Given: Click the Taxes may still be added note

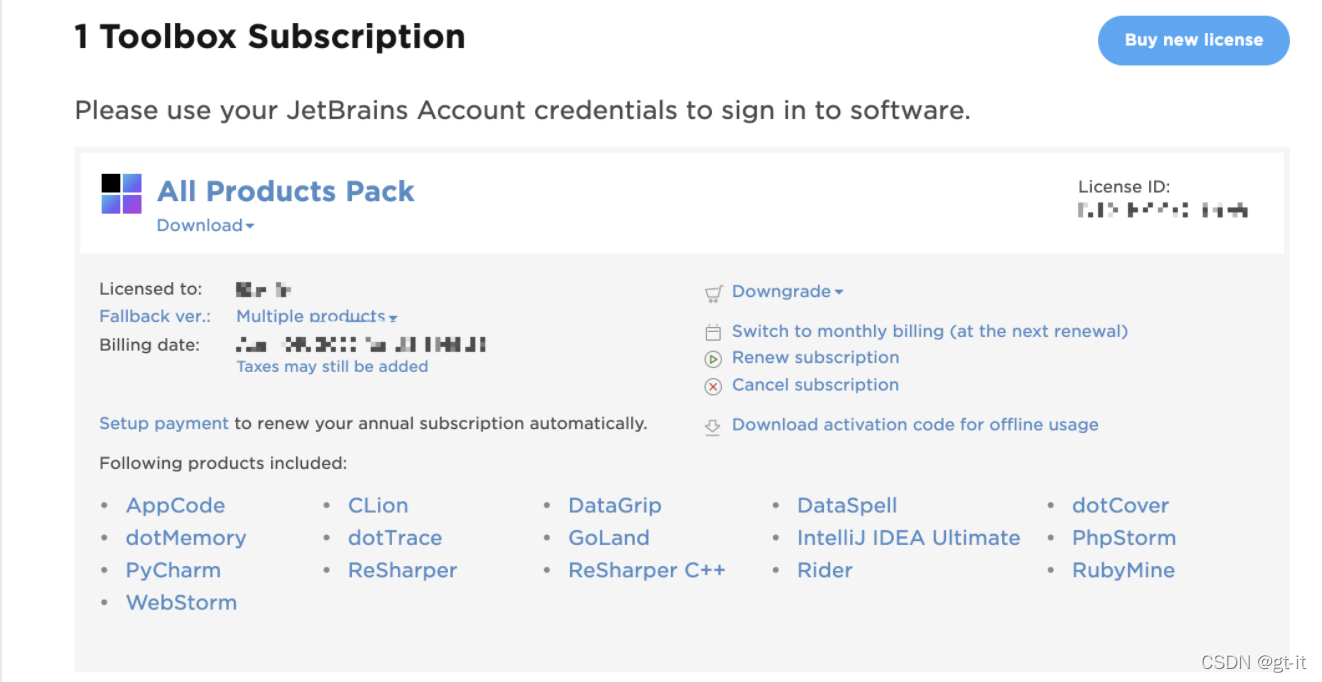Looking at the screenshot, I should (332, 366).
